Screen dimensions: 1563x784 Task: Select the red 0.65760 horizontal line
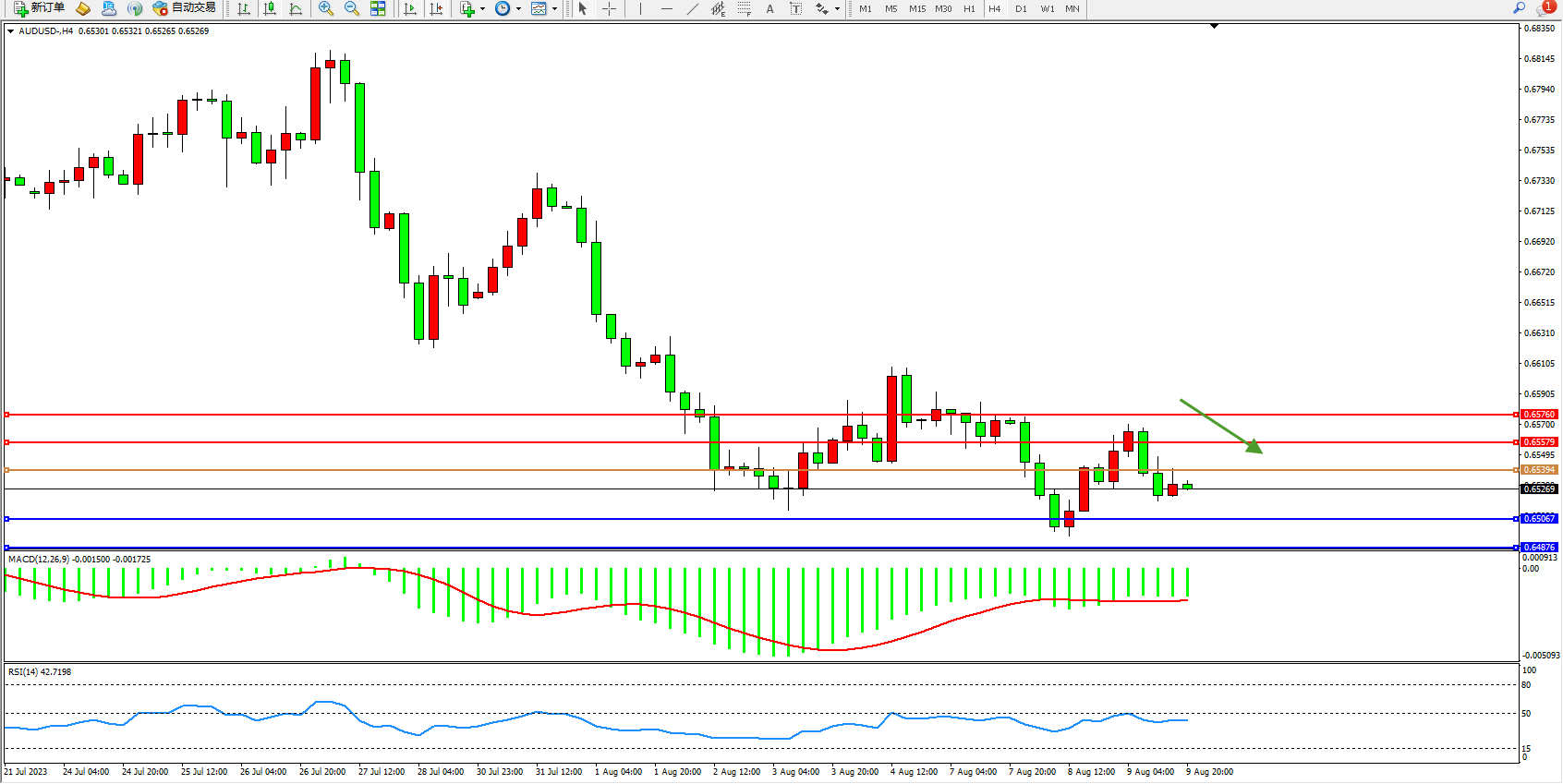tap(554, 415)
